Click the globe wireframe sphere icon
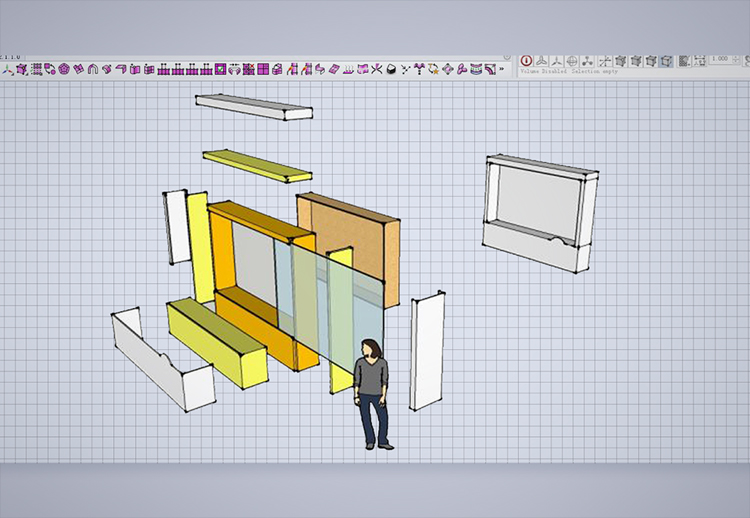750x518 pixels. [571, 61]
